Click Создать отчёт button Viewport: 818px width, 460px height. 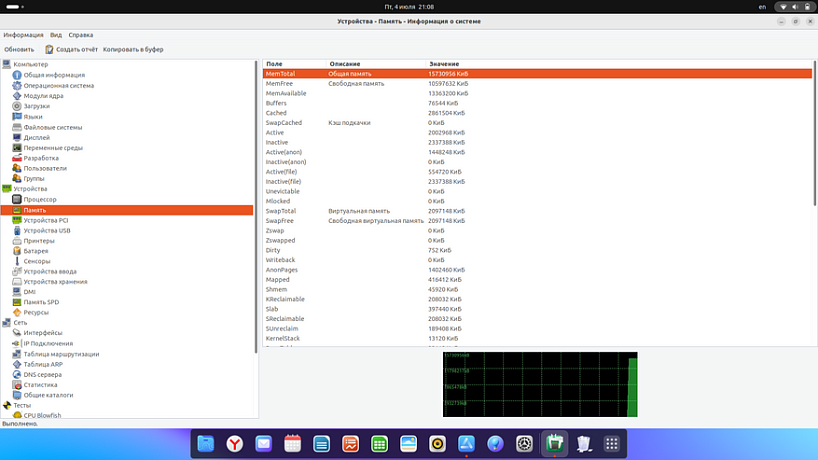(x=70, y=49)
